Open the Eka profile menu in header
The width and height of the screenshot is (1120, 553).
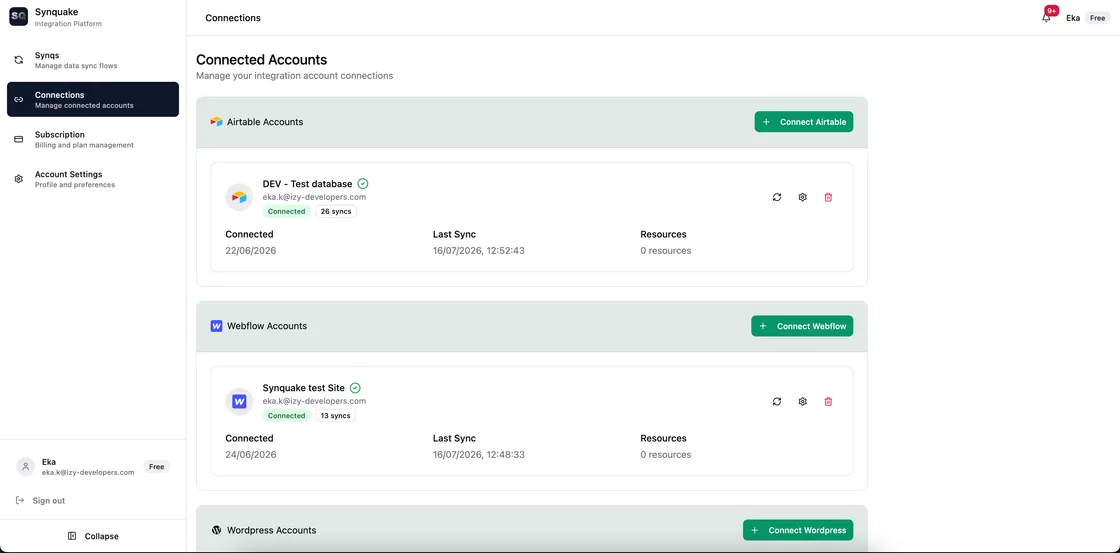pyautogui.click(x=1073, y=18)
